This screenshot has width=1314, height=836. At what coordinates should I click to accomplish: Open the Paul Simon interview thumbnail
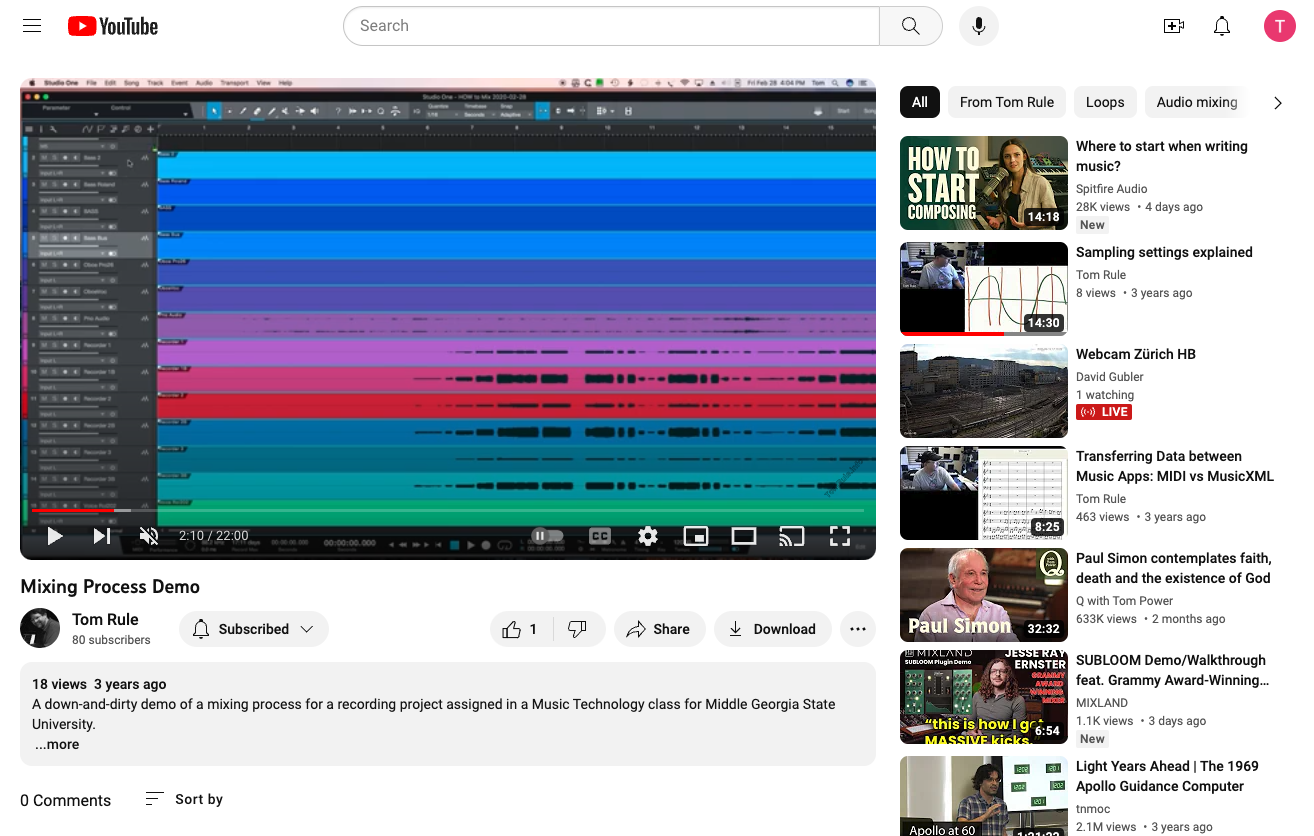pos(984,595)
